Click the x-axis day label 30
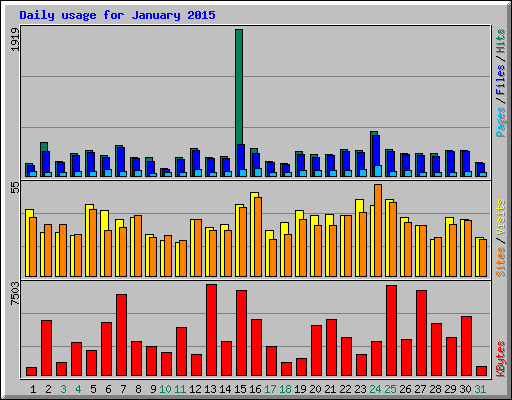Screen dimensions: 512x400 465,389
